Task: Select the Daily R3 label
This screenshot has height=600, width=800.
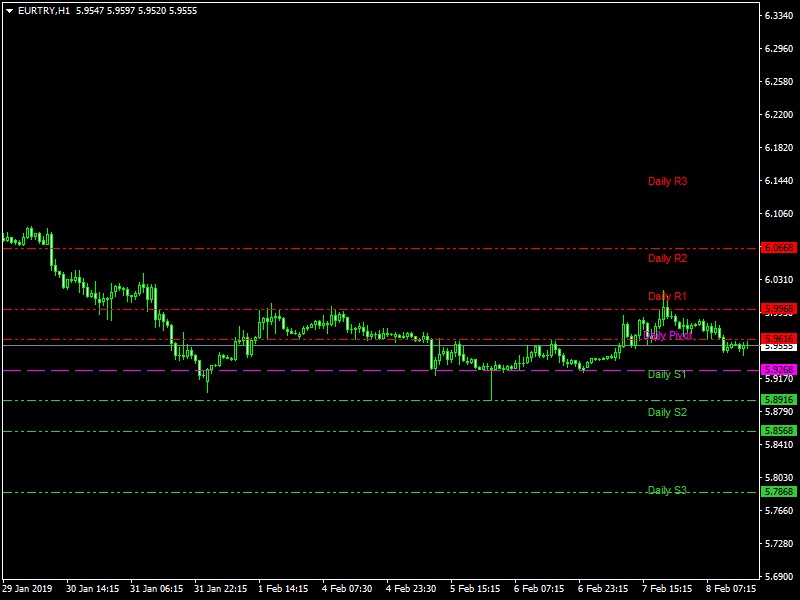Action: (667, 182)
